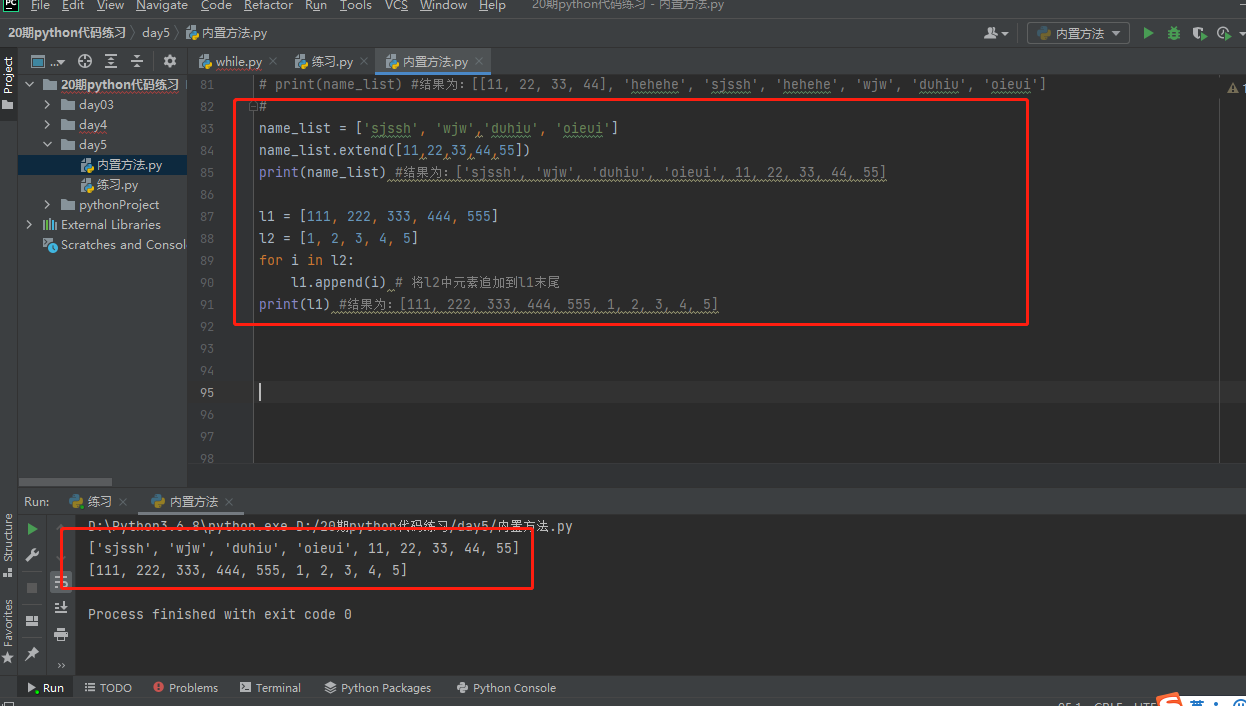Image resolution: width=1246 pixels, height=706 pixels.
Task: Expand External Libraries node
Action: (x=30, y=225)
